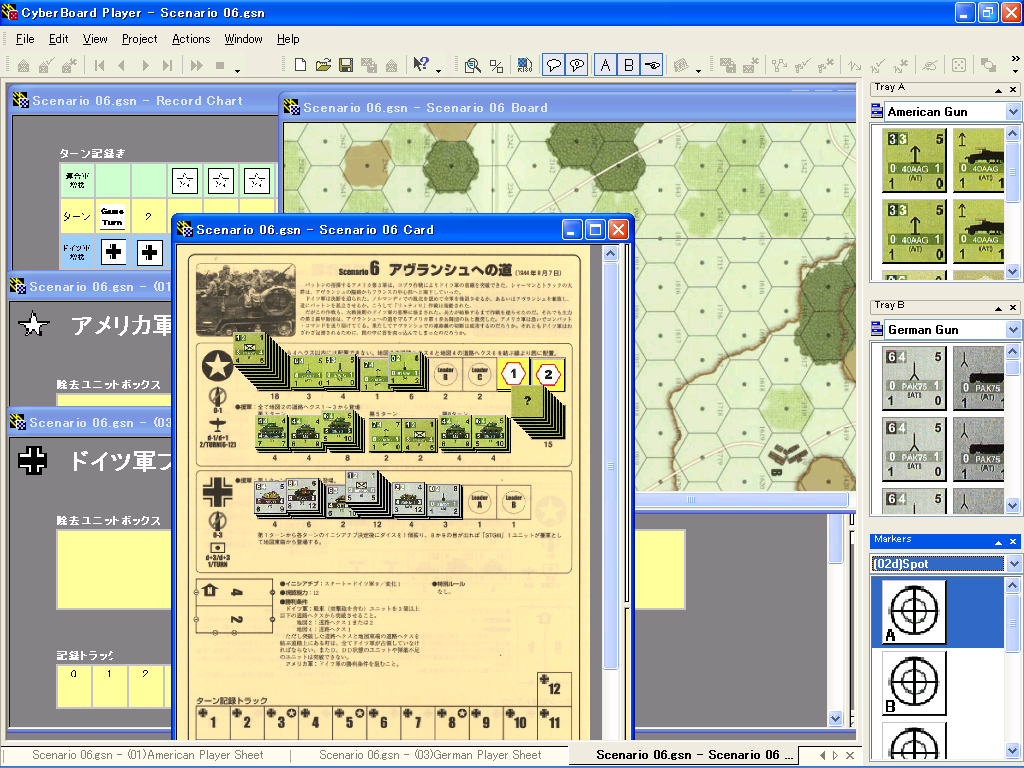Viewport: 1024px width, 768px height.
Task: Click the envelope with checkmark icon
Action: pyautogui.click(x=46, y=65)
